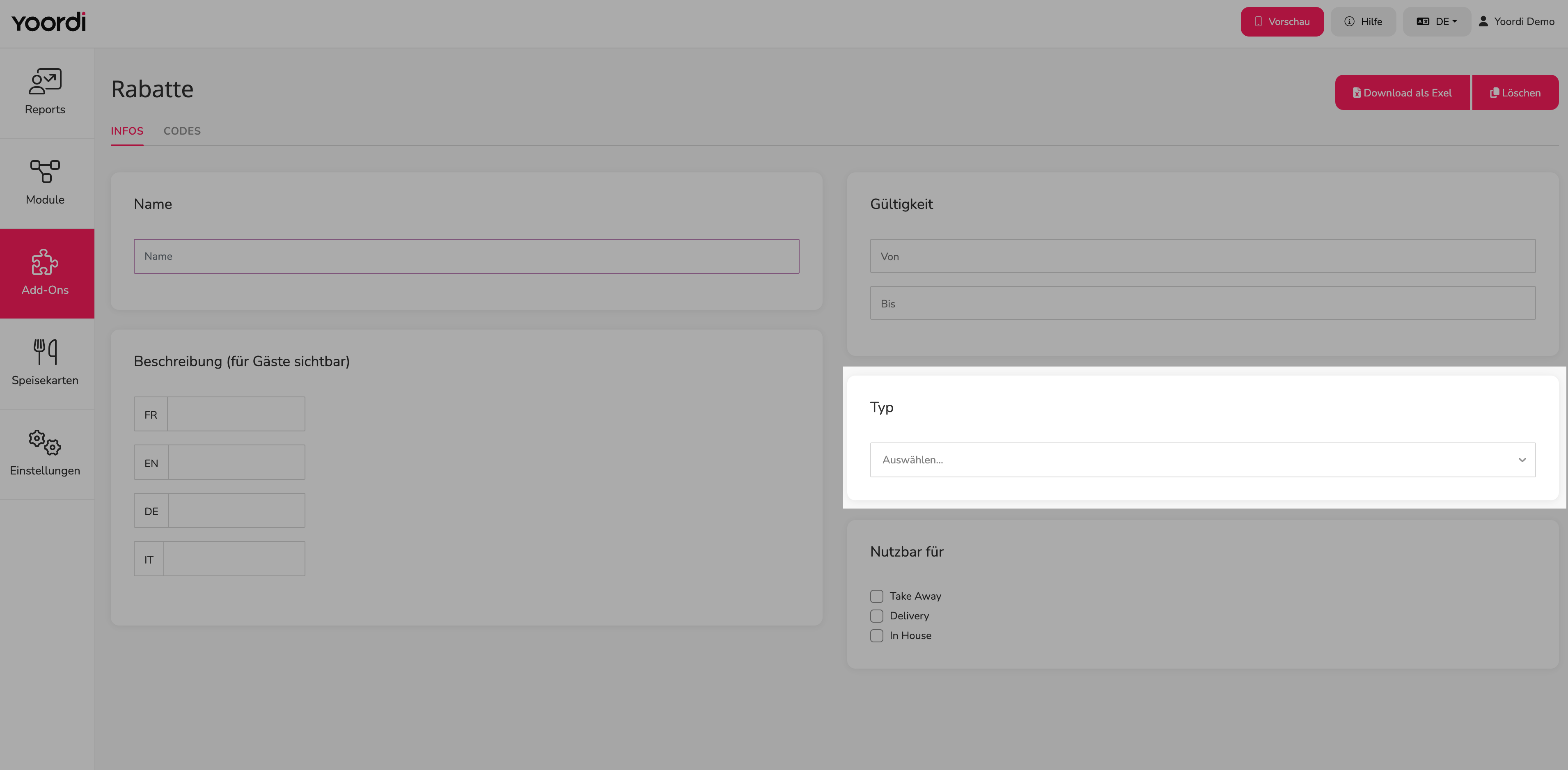Click the Löschen button
The image size is (1568, 770).
coord(1515,92)
